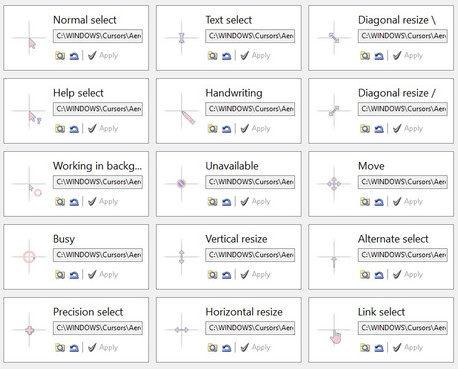Click Apply under Diagonal resize /
458x369 pixels.
click(x=408, y=128)
